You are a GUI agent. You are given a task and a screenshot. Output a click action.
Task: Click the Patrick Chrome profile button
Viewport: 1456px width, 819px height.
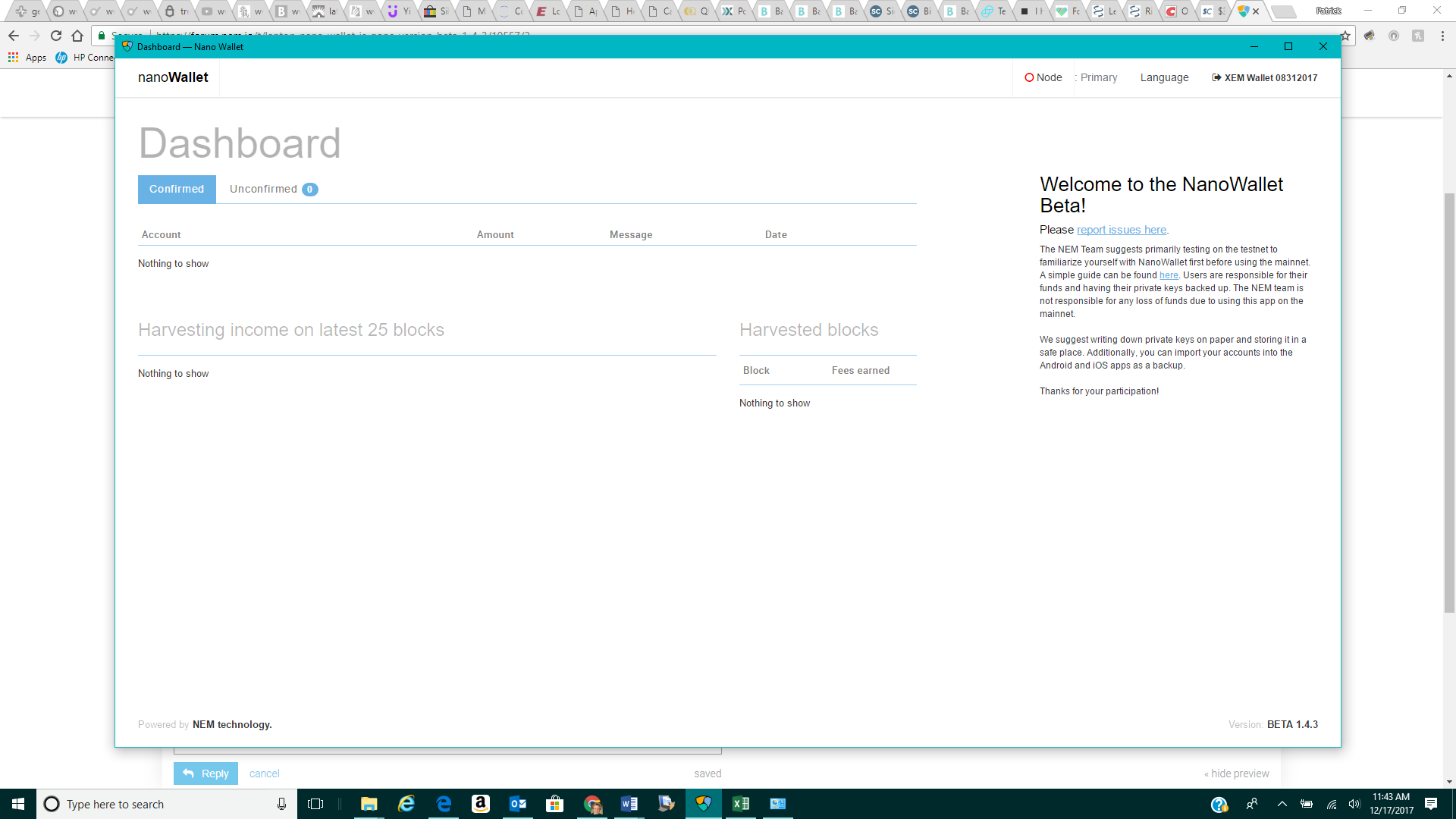coord(1329,11)
